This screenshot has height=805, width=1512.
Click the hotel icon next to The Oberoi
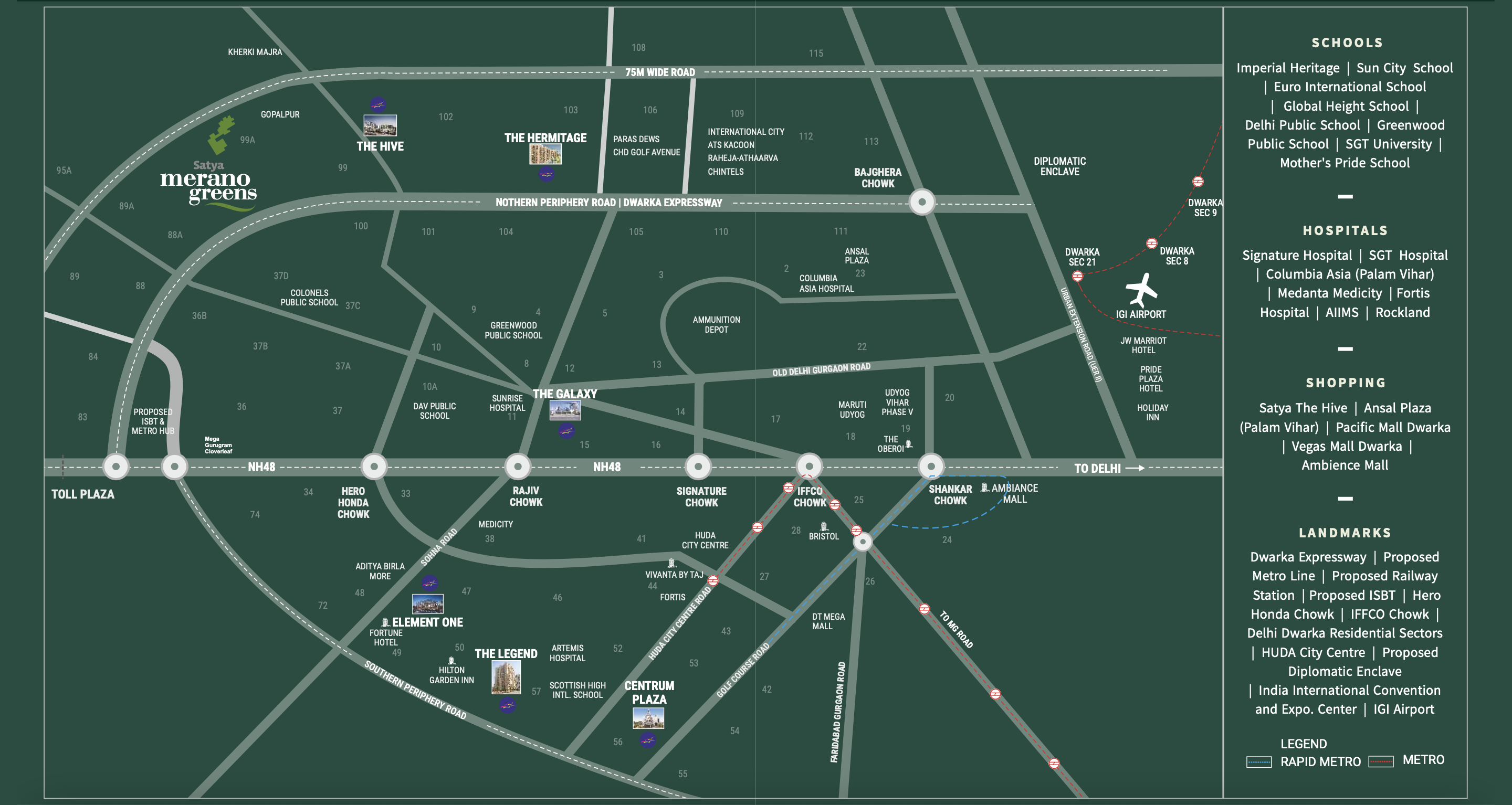909,444
